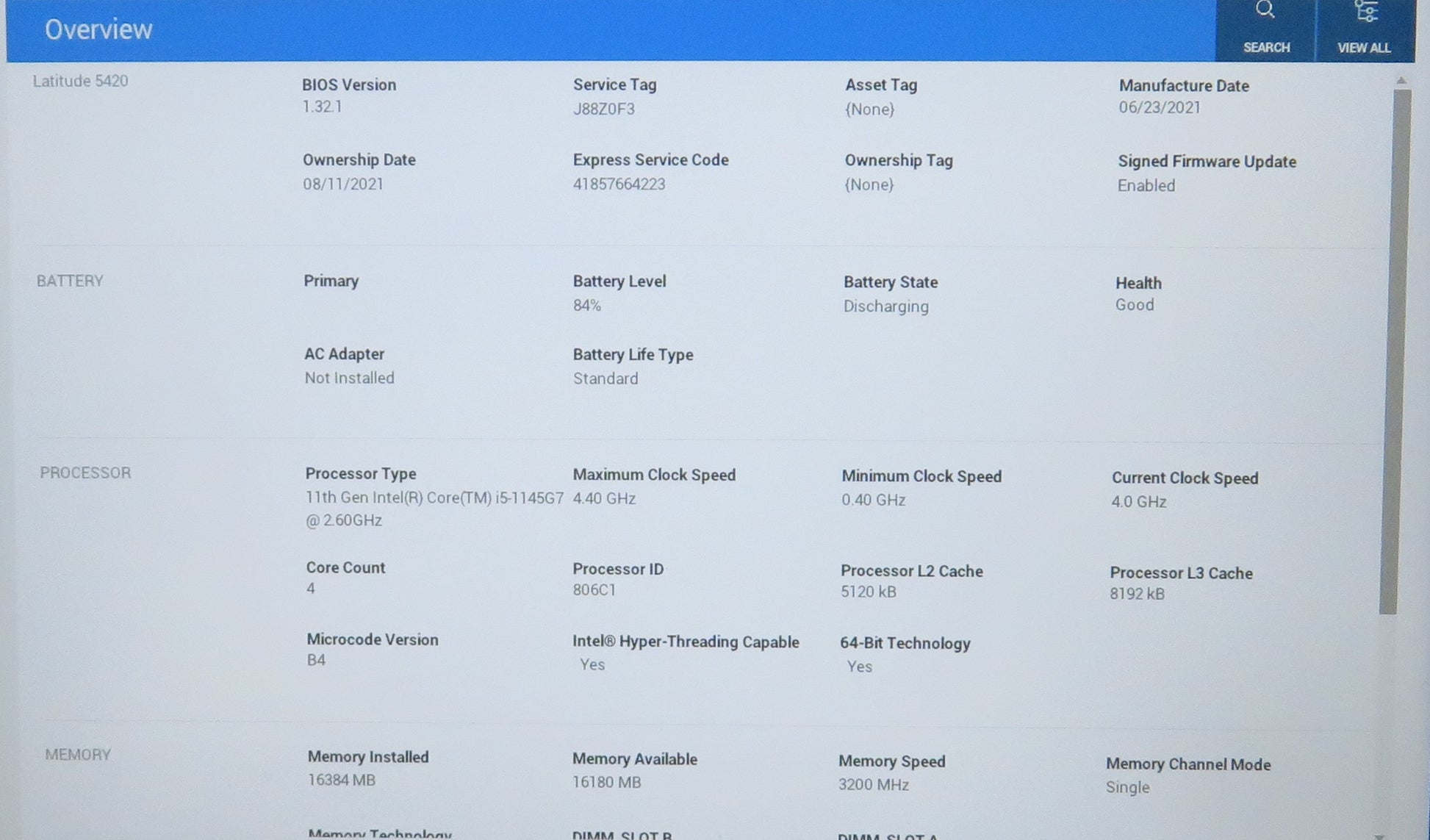Click the AC Adapter Not Installed value
This screenshot has height=840, width=1430.
[349, 378]
